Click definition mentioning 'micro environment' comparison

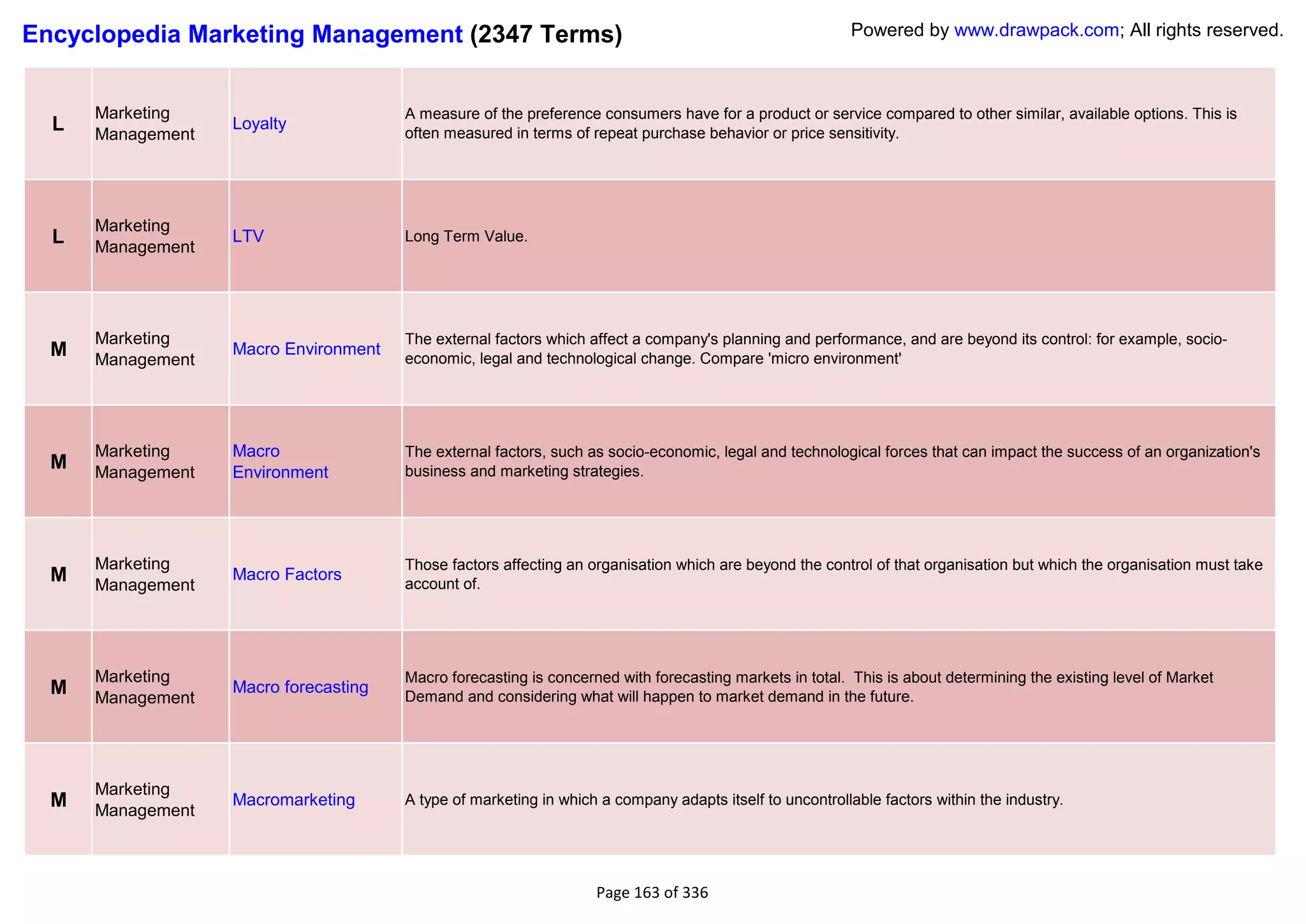pos(816,349)
